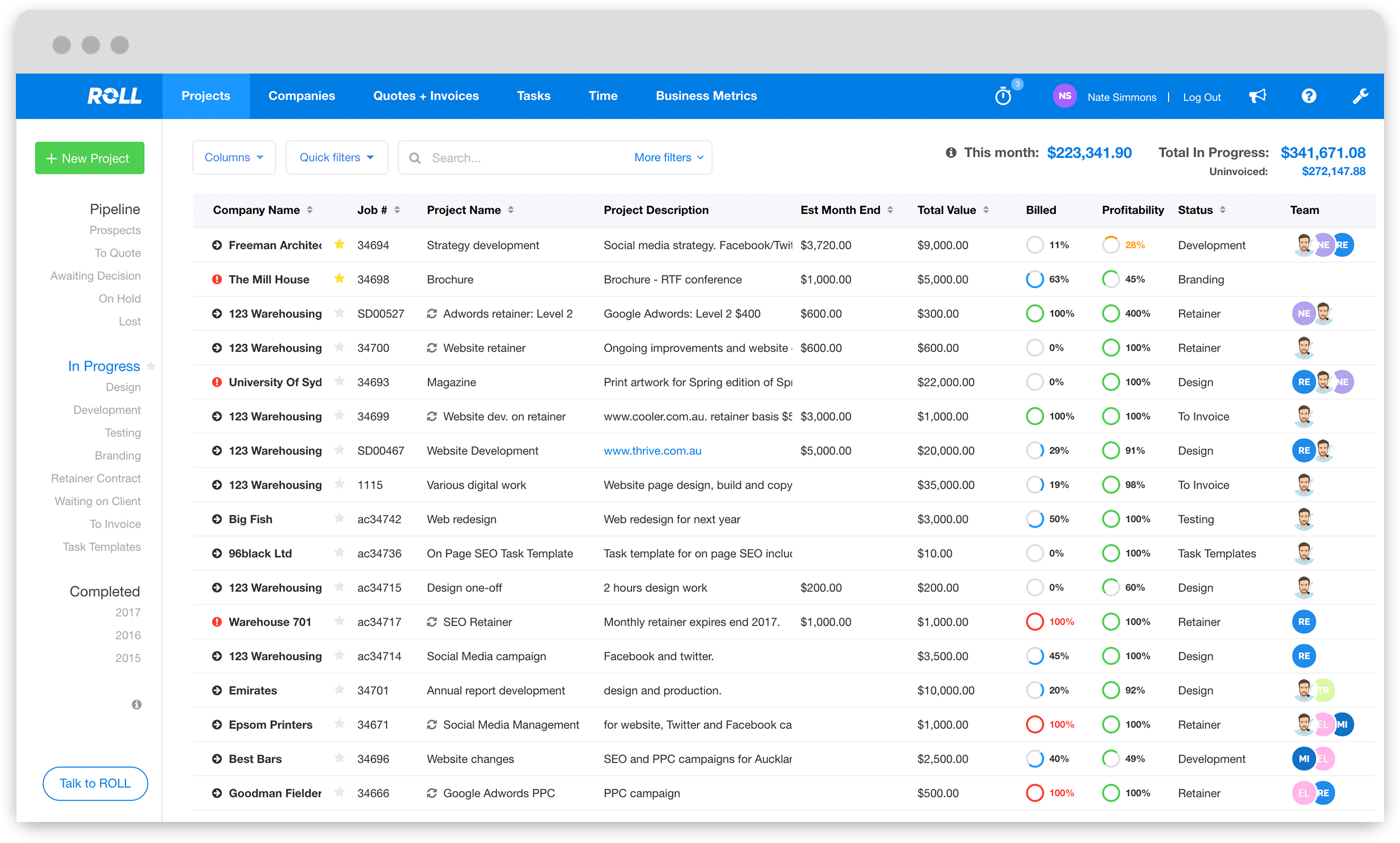Click the 28% profitability ring for Freeman

click(x=1110, y=245)
